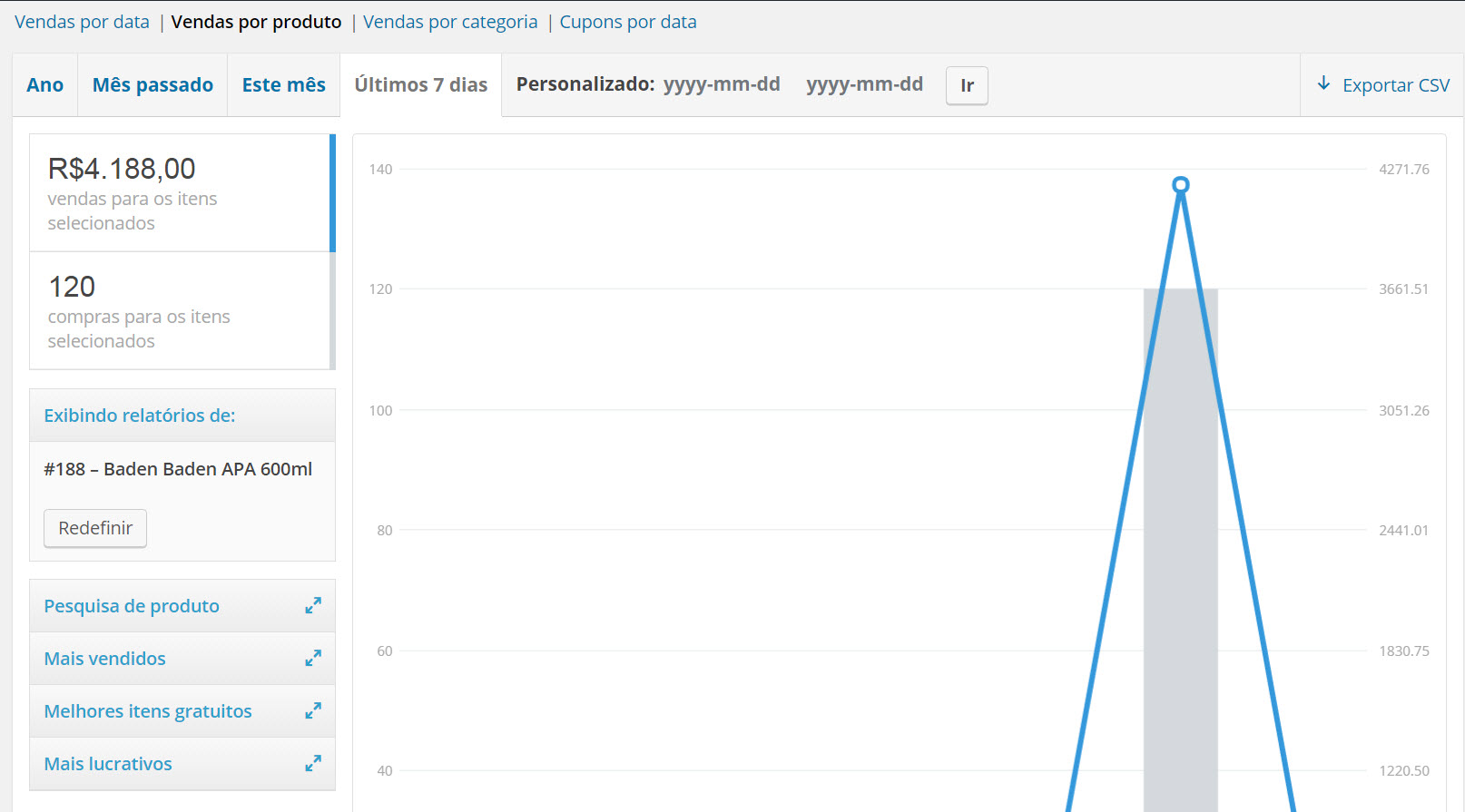Select the 120 compras legend item
Screen dimensions: 1465x812
click(182, 311)
